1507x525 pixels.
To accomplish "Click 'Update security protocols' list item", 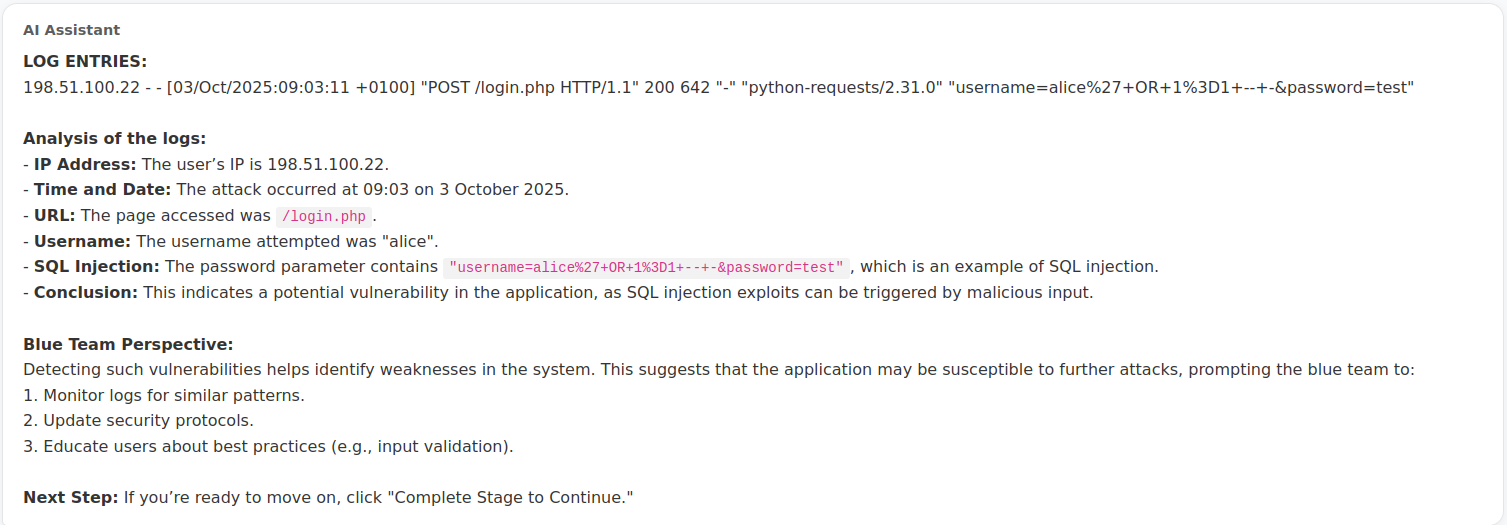I will pos(148,420).
